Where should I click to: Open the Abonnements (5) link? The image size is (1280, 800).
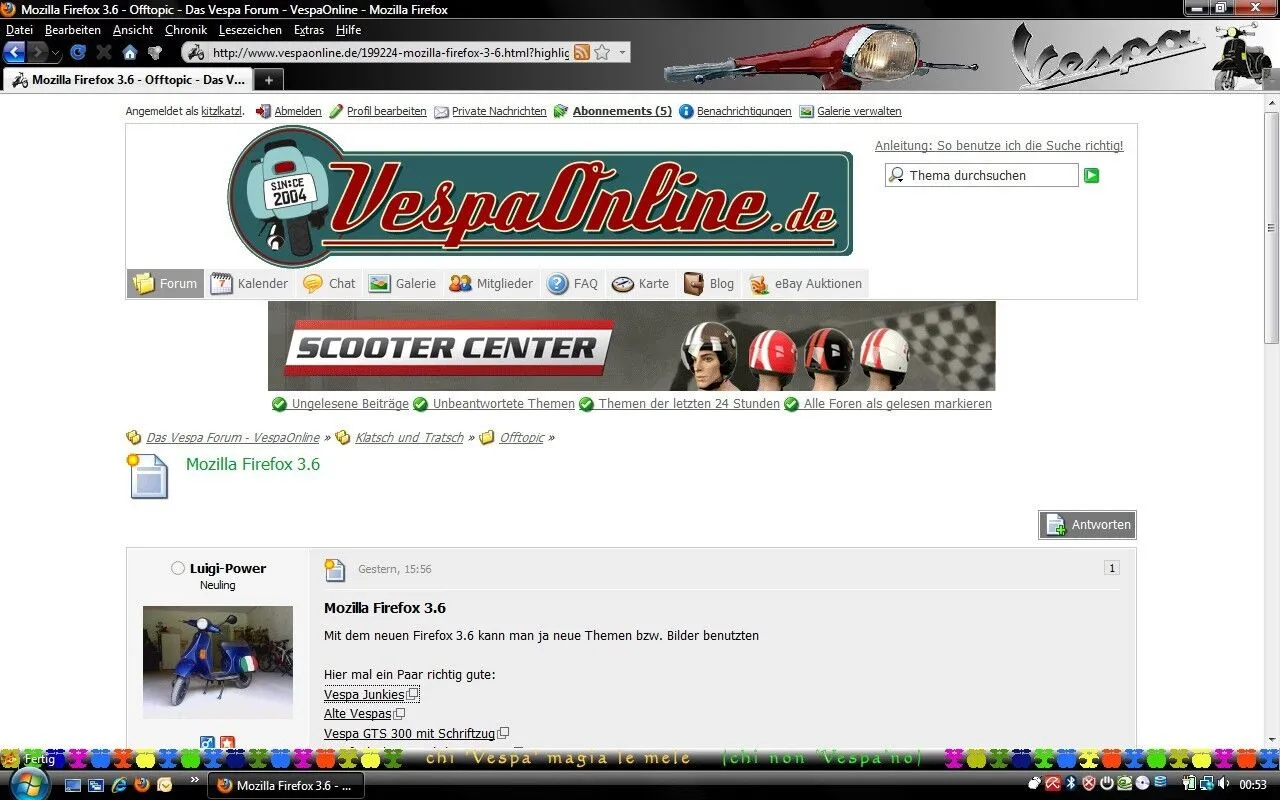(622, 111)
